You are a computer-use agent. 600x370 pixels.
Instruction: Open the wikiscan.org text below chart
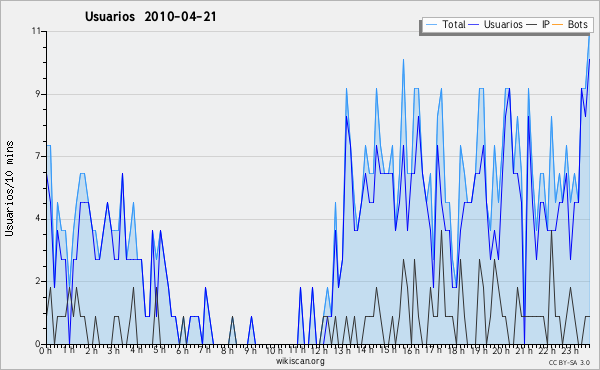300,361
